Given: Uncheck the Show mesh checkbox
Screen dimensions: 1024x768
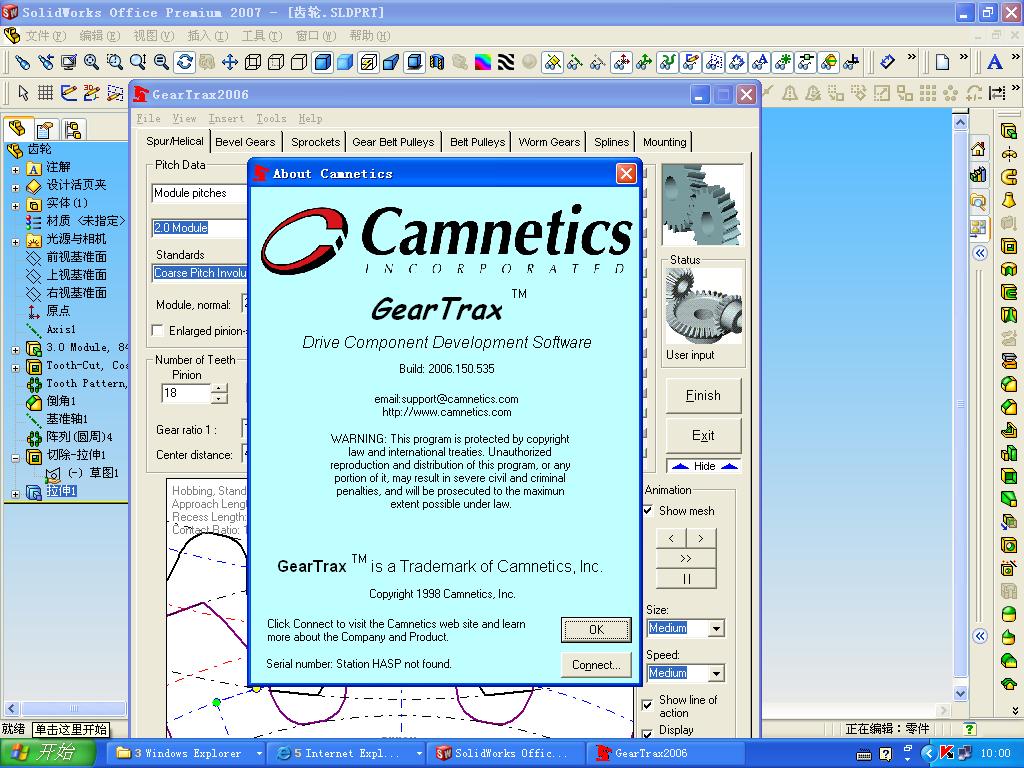Looking at the screenshot, I should pos(648,511).
